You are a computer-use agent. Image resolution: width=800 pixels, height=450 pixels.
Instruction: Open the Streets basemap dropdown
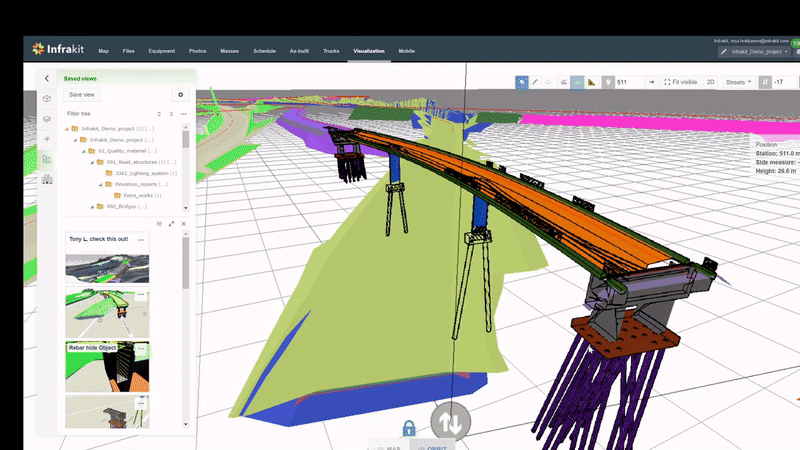coord(738,82)
